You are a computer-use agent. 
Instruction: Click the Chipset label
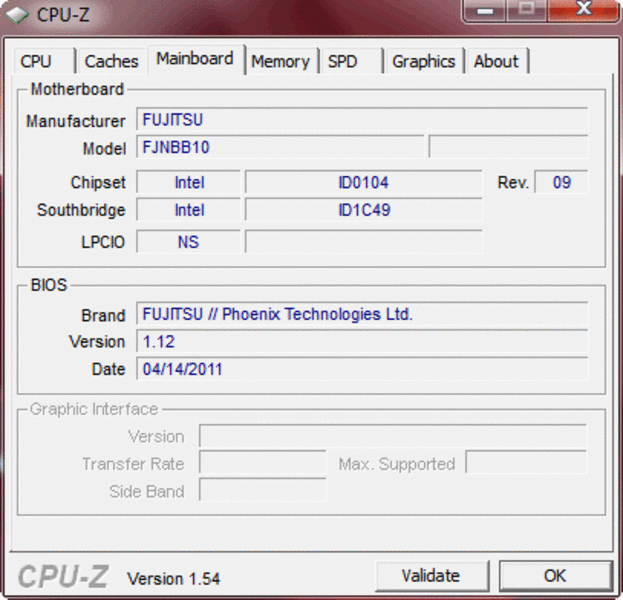98,182
